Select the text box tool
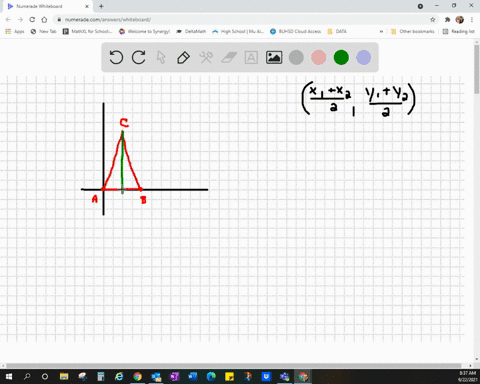Image resolution: width=480 pixels, height=384 pixels. point(251,57)
